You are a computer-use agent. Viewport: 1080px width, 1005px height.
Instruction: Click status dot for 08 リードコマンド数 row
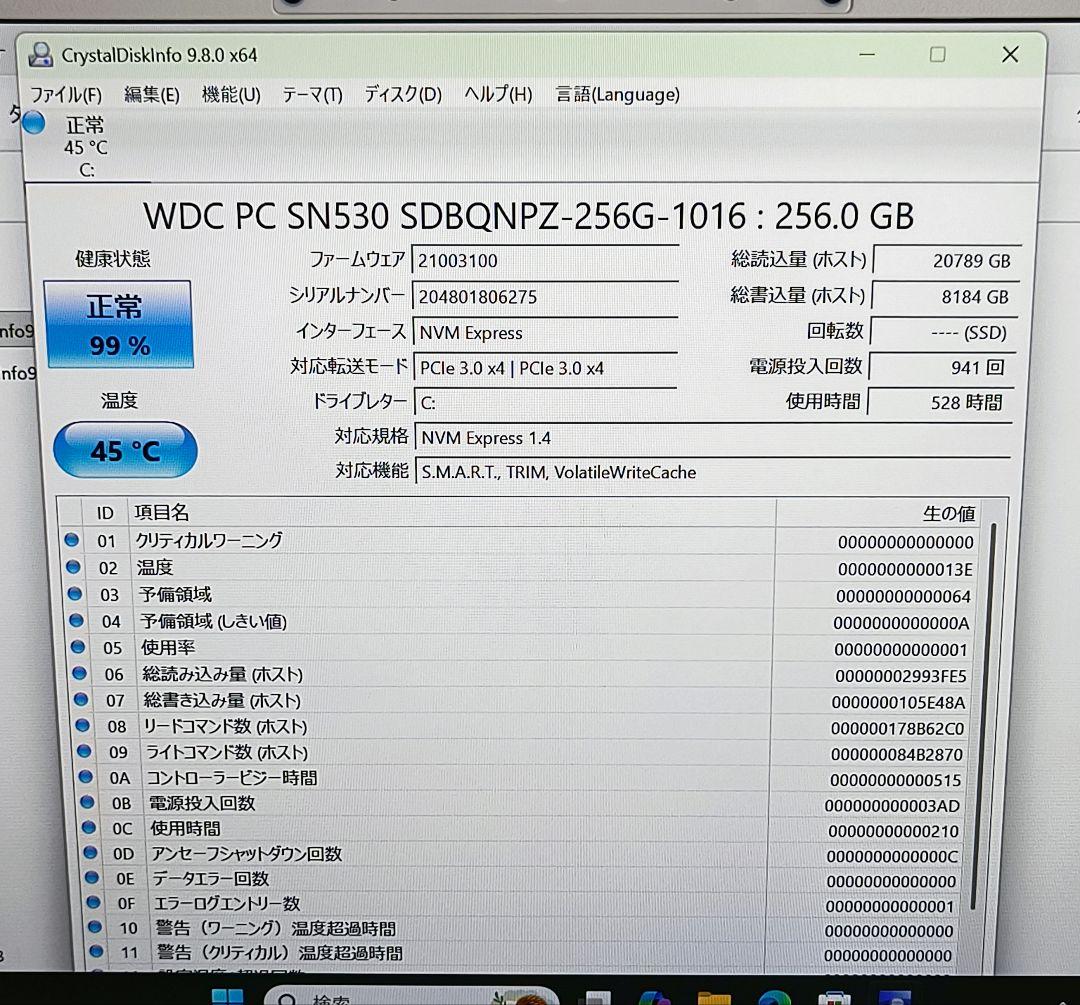click(83, 725)
